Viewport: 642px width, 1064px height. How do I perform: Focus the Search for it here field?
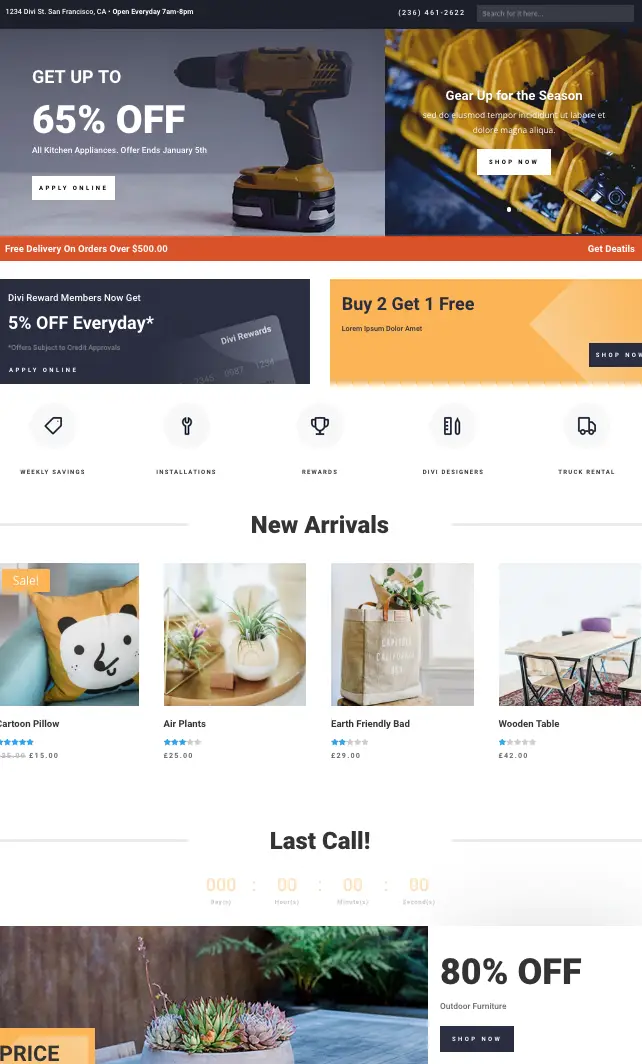(555, 14)
